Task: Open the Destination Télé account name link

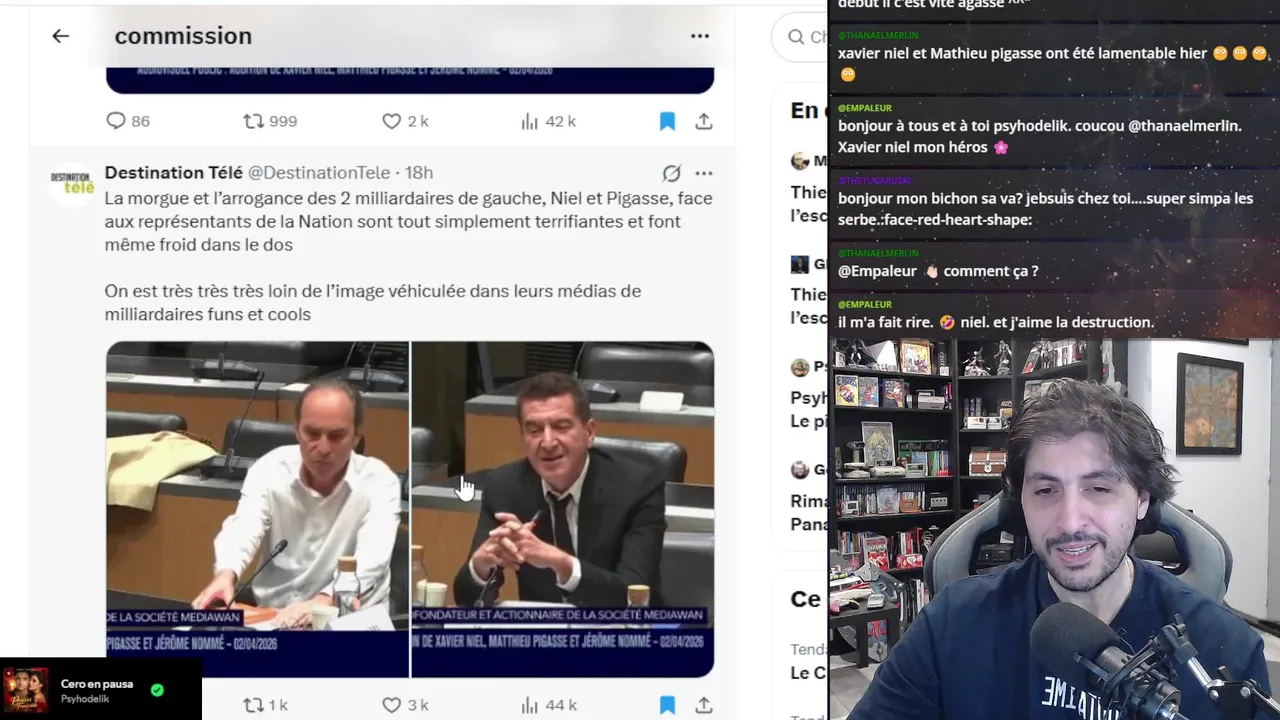Action: (174, 173)
